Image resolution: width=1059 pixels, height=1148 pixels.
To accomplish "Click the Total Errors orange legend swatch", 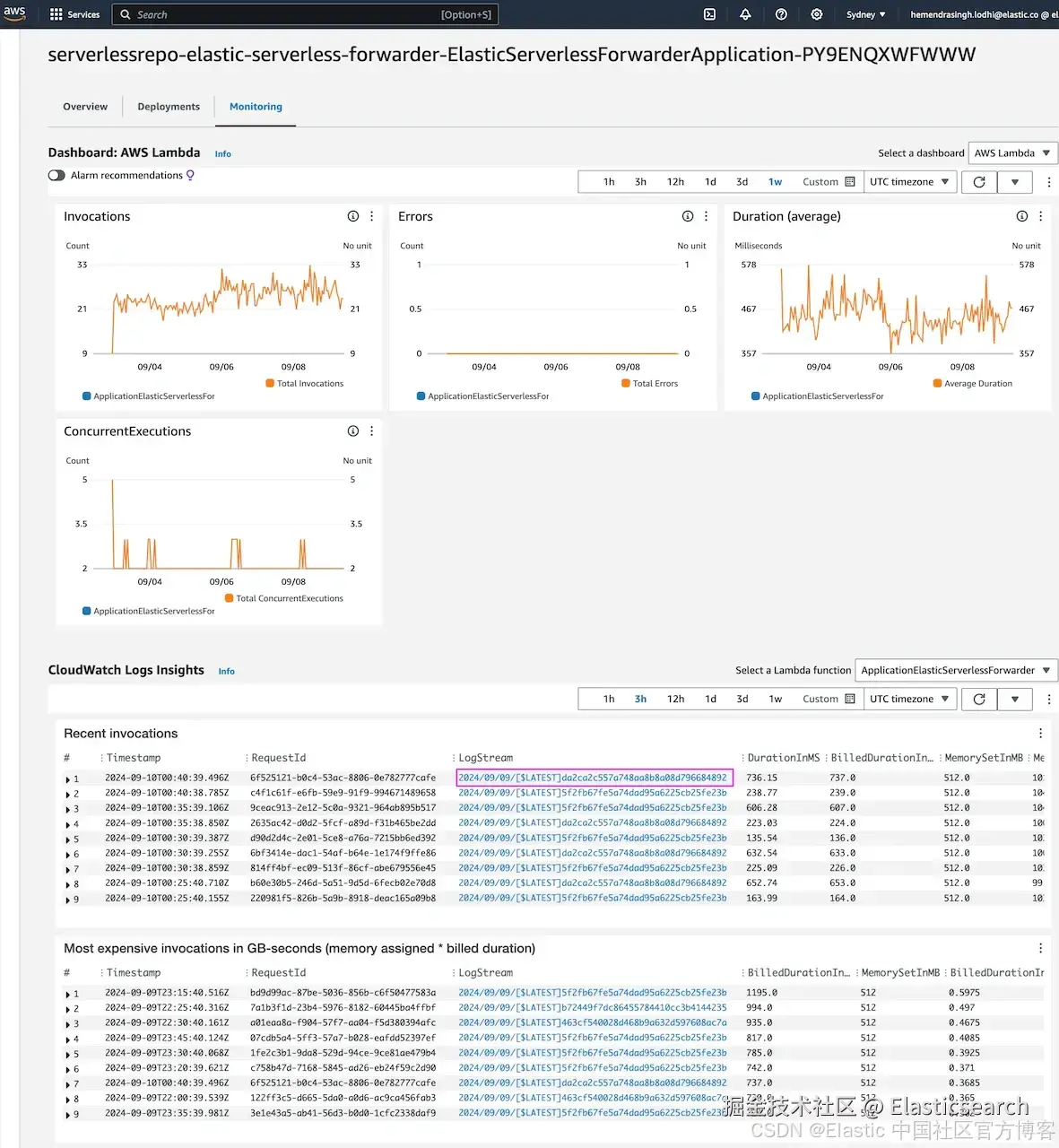I will (x=626, y=383).
